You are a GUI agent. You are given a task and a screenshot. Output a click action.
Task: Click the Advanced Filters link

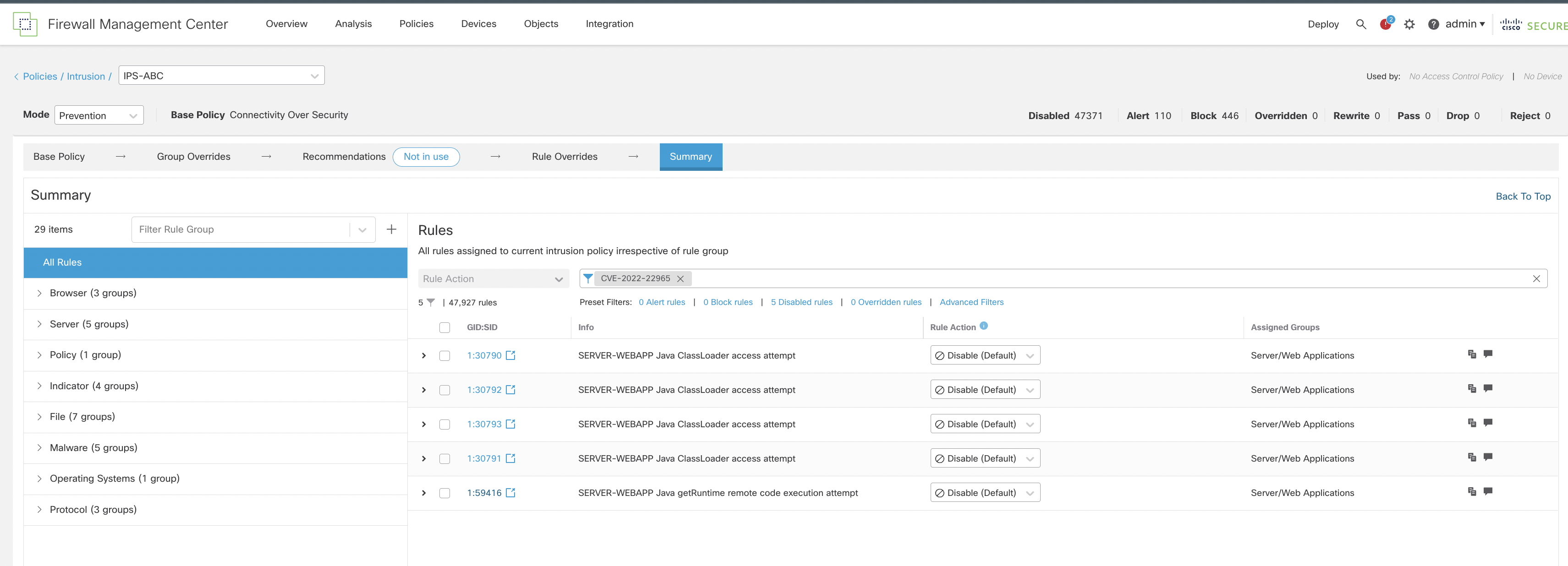pos(971,303)
